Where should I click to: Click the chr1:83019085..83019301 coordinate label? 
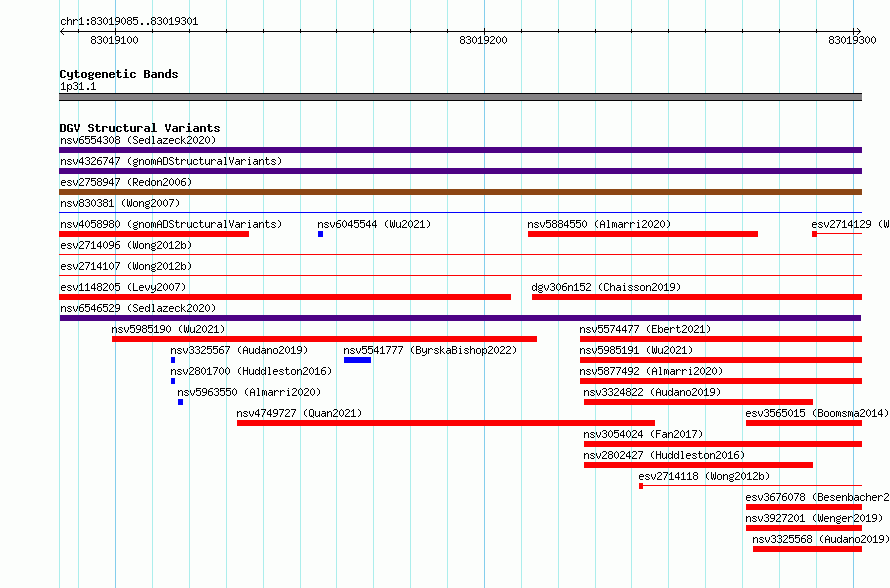click(x=129, y=21)
